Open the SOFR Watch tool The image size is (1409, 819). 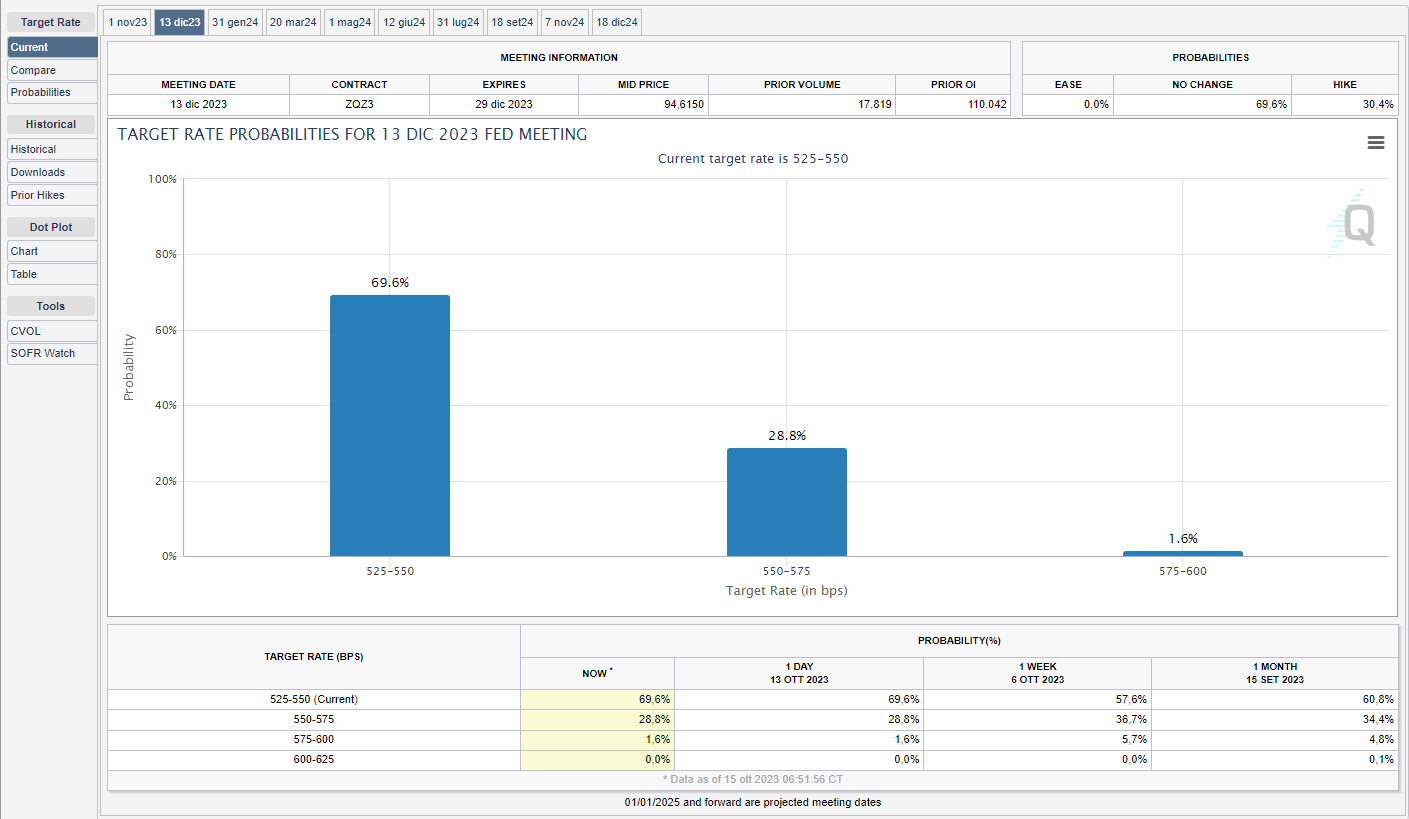tap(52, 353)
